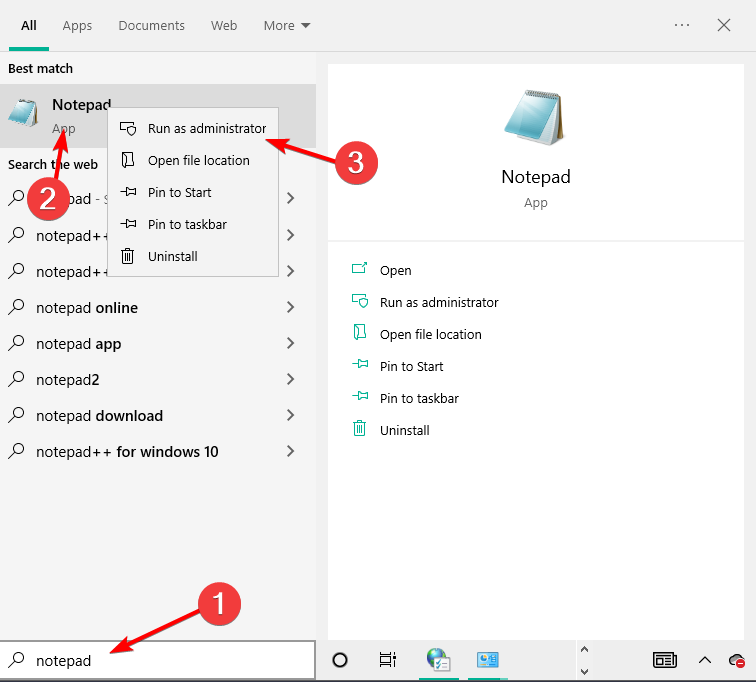Expand the 'notepad app' suggestion arrow
This screenshot has height=682, width=756.
(x=290, y=343)
